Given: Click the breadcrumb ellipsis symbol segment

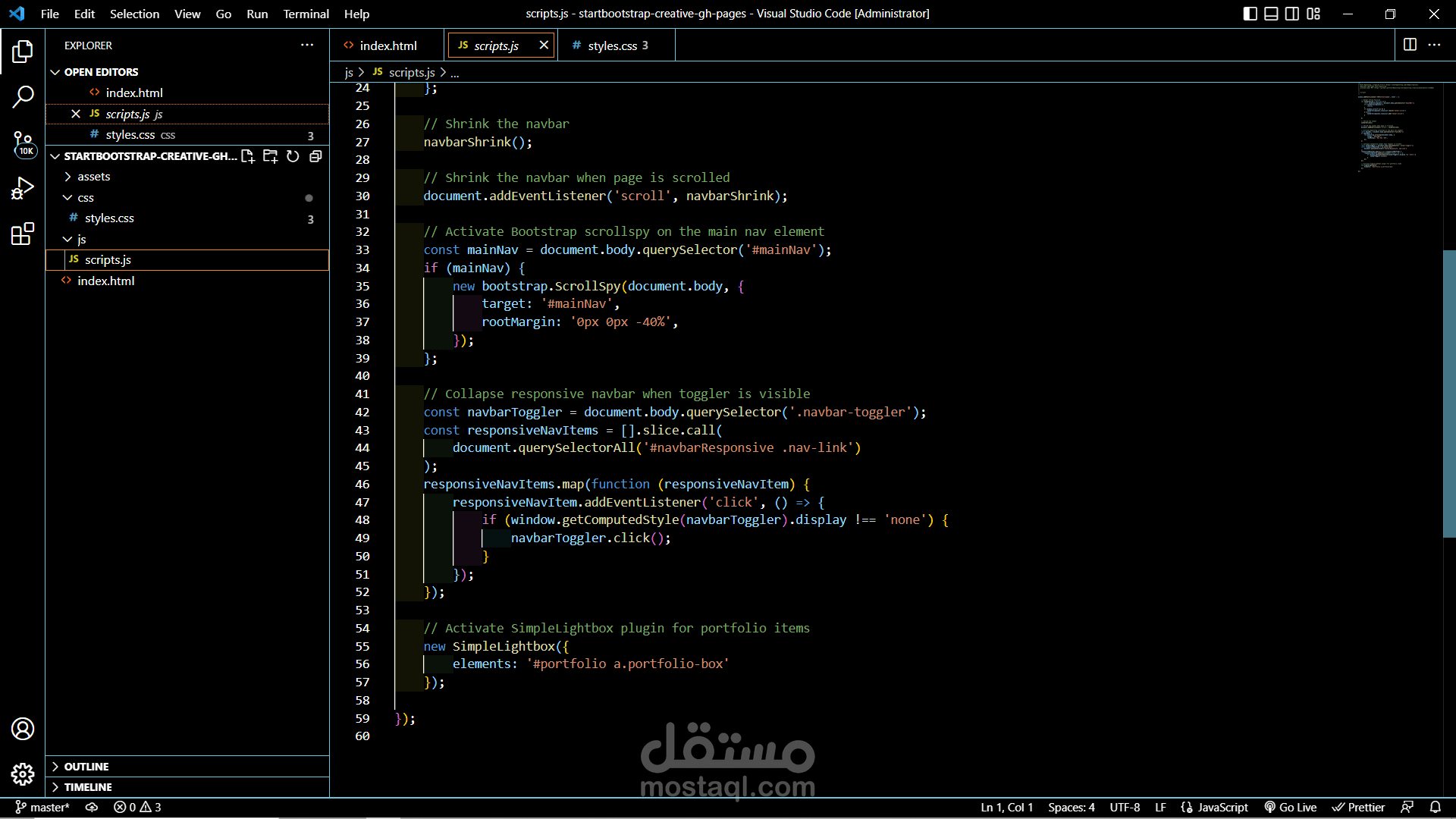Looking at the screenshot, I should tap(455, 73).
